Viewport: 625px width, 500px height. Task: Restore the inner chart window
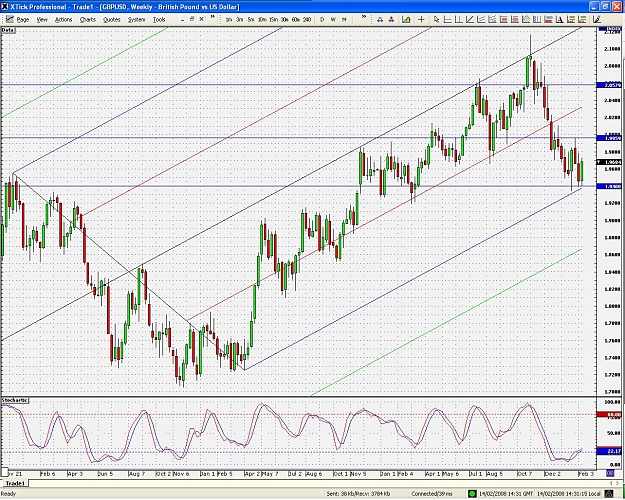[191, 19]
